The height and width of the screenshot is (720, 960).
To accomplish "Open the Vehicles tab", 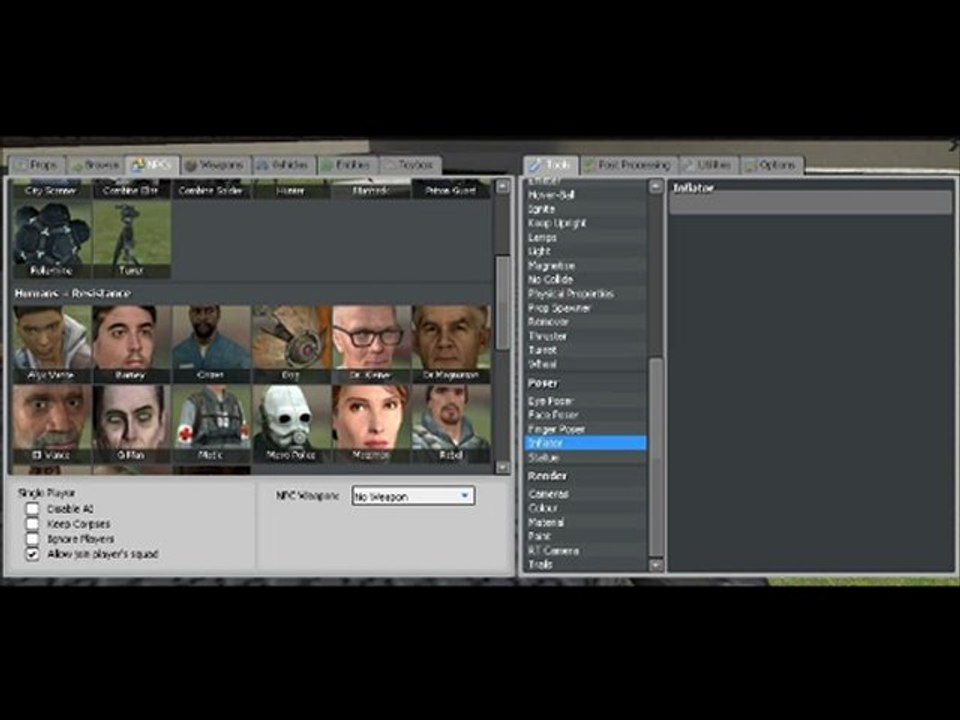I will pos(283,165).
